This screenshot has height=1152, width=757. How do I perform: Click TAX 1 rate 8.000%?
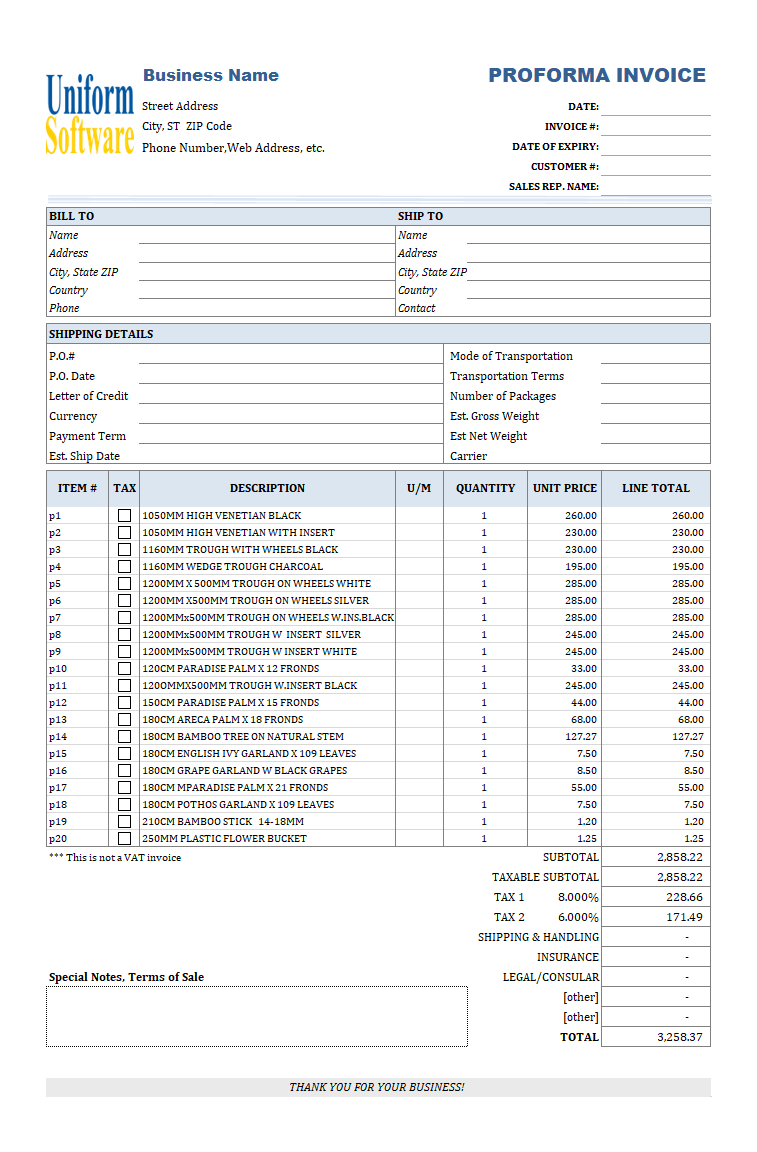pos(578,898)
